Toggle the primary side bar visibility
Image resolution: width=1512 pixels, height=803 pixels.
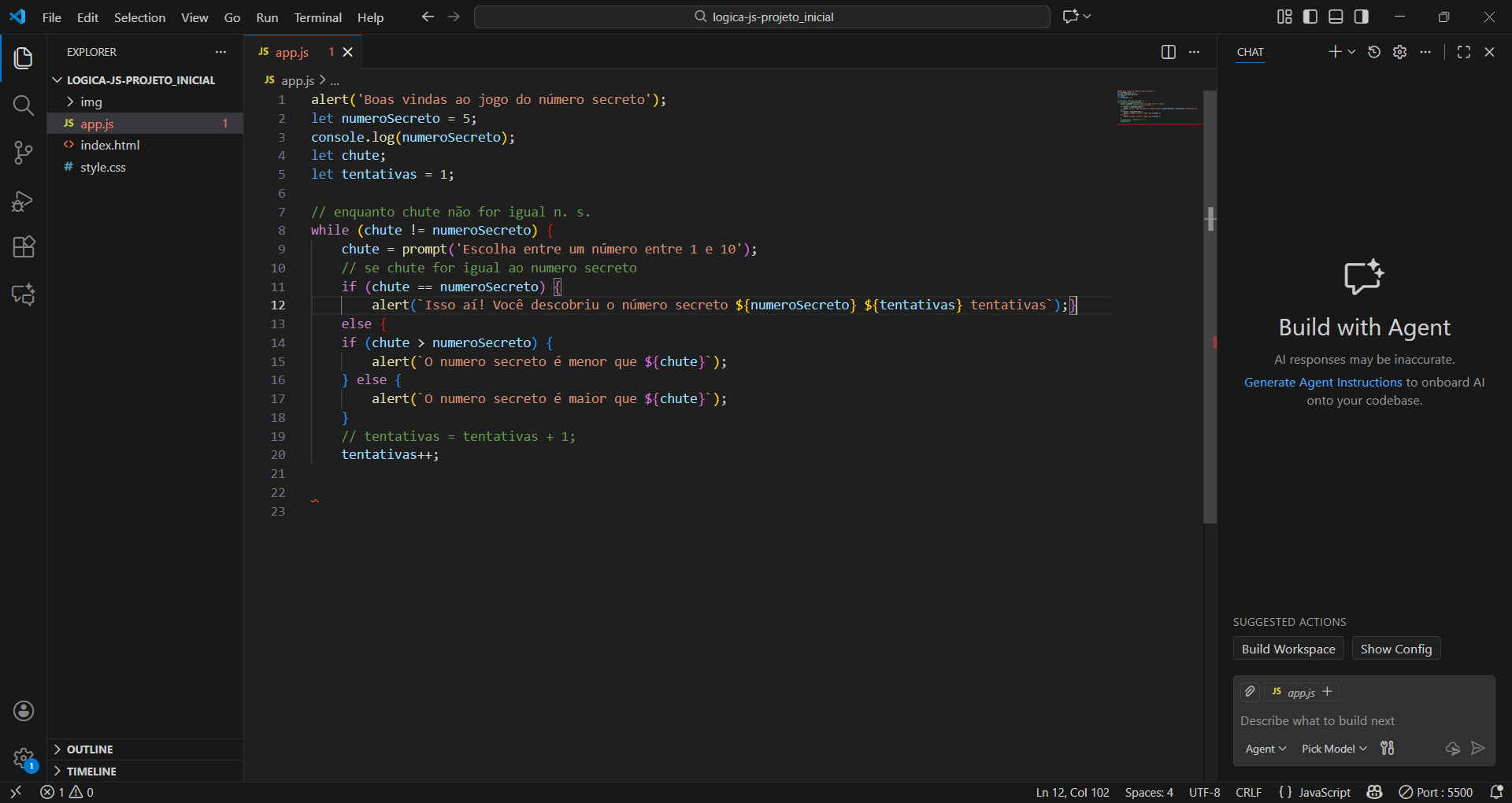(1310, 17)
